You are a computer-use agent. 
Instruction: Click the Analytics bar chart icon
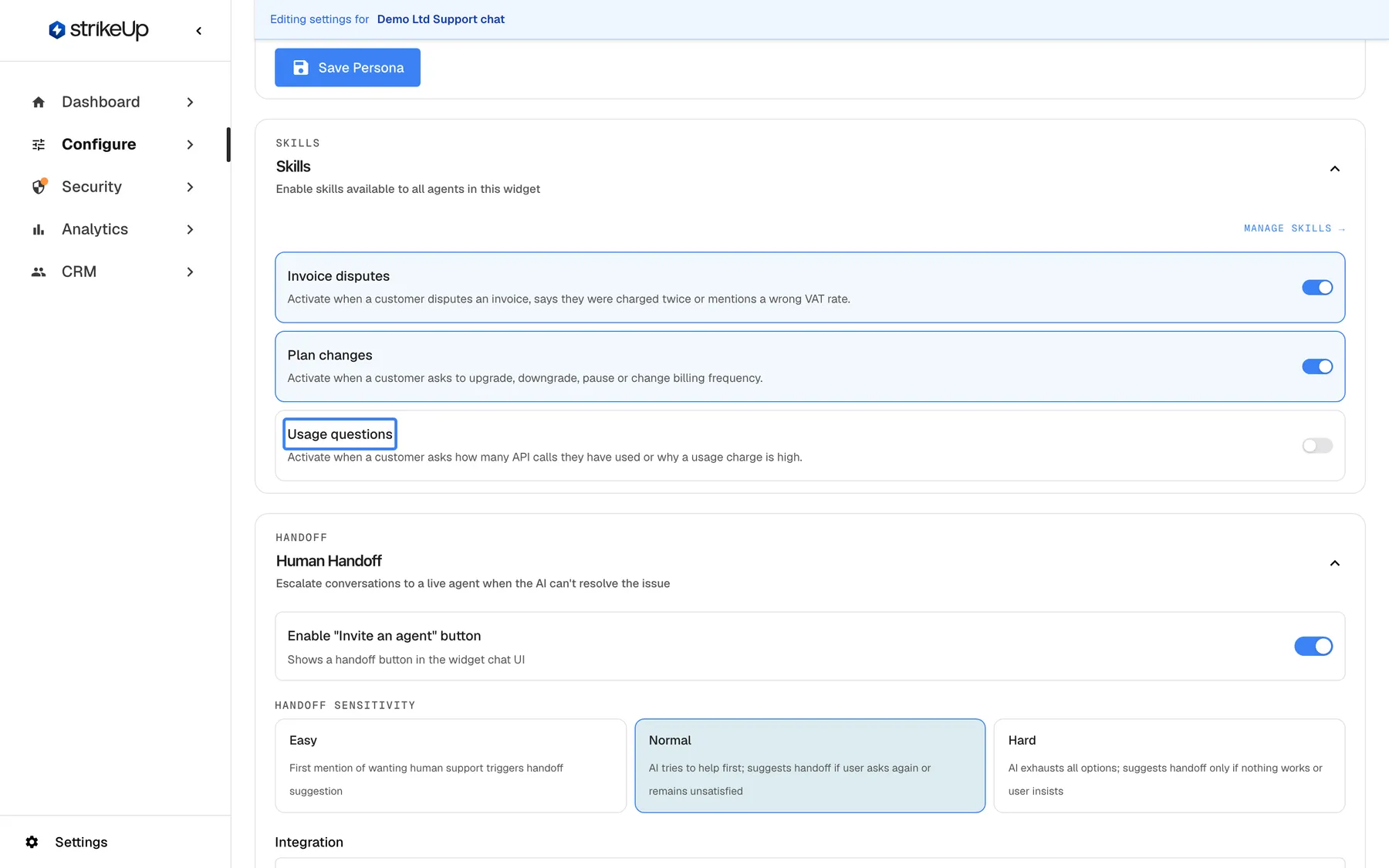pos(39,229)
